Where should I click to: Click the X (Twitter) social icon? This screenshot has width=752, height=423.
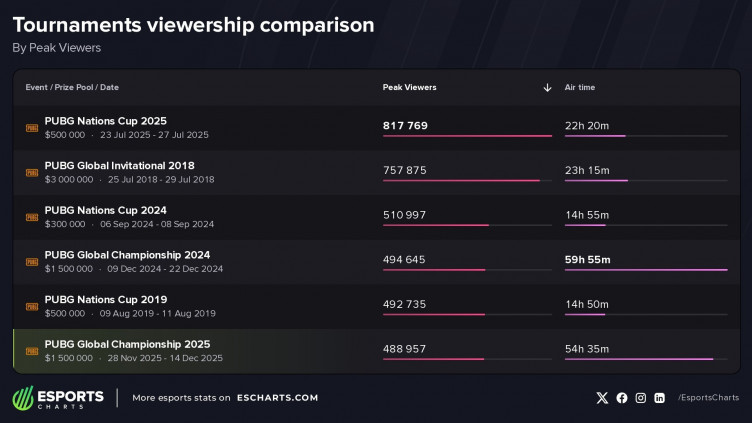coord(602,398)
